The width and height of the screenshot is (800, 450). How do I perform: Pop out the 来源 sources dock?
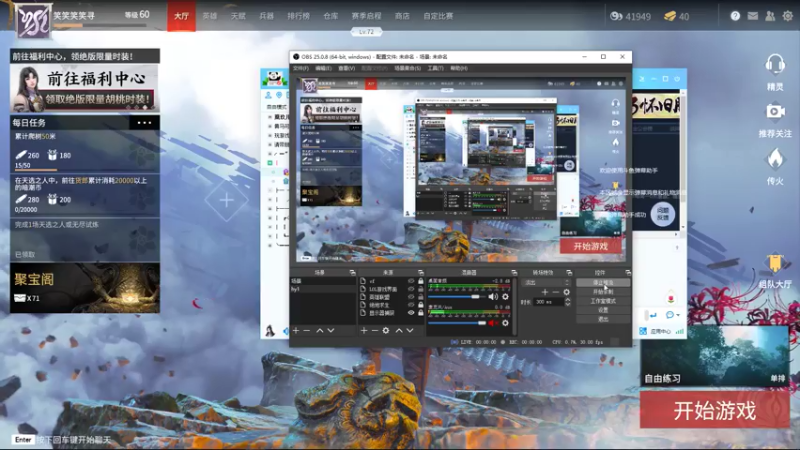420,272
